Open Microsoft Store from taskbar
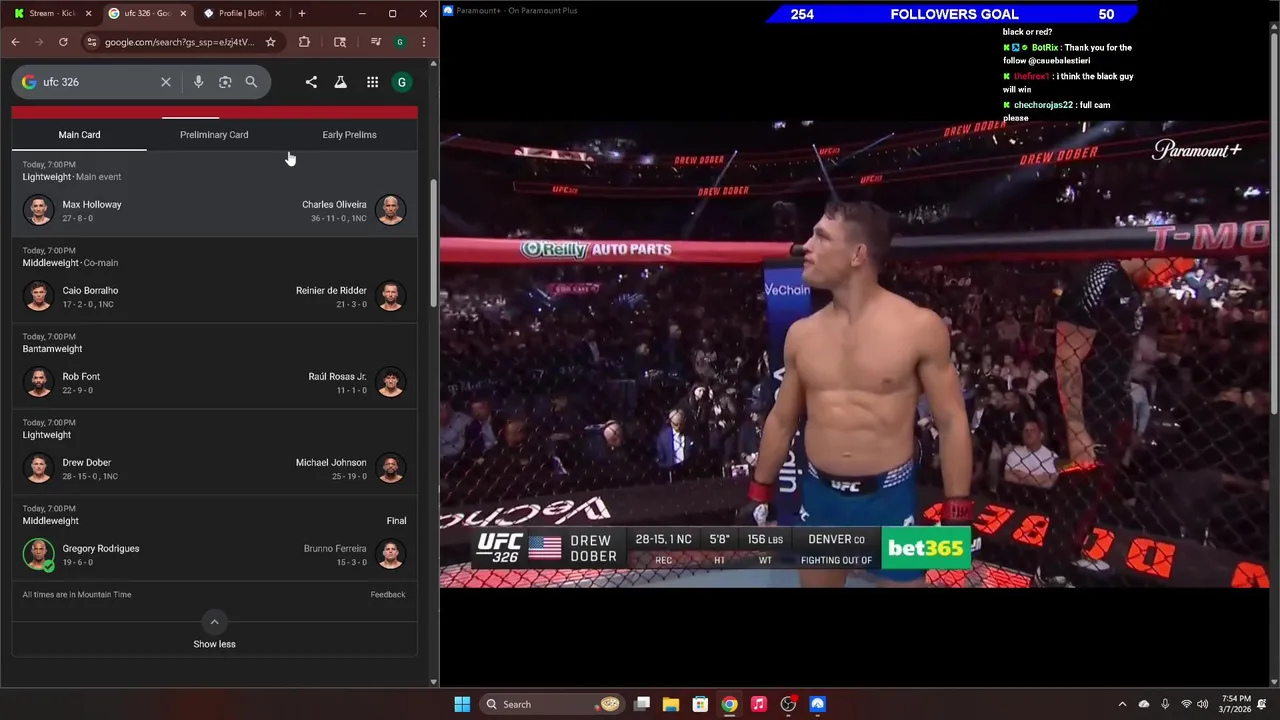 [x=700, y=704]
